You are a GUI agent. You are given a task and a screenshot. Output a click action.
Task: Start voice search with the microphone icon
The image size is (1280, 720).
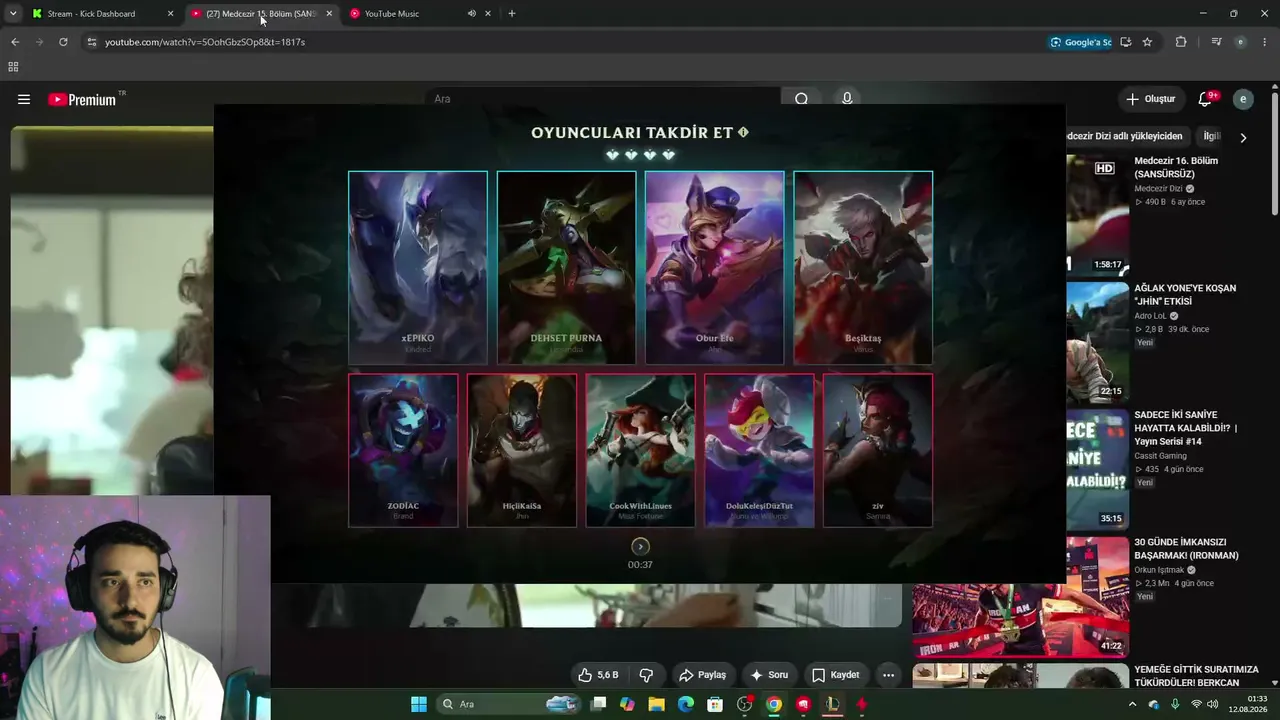click(847, 99)
